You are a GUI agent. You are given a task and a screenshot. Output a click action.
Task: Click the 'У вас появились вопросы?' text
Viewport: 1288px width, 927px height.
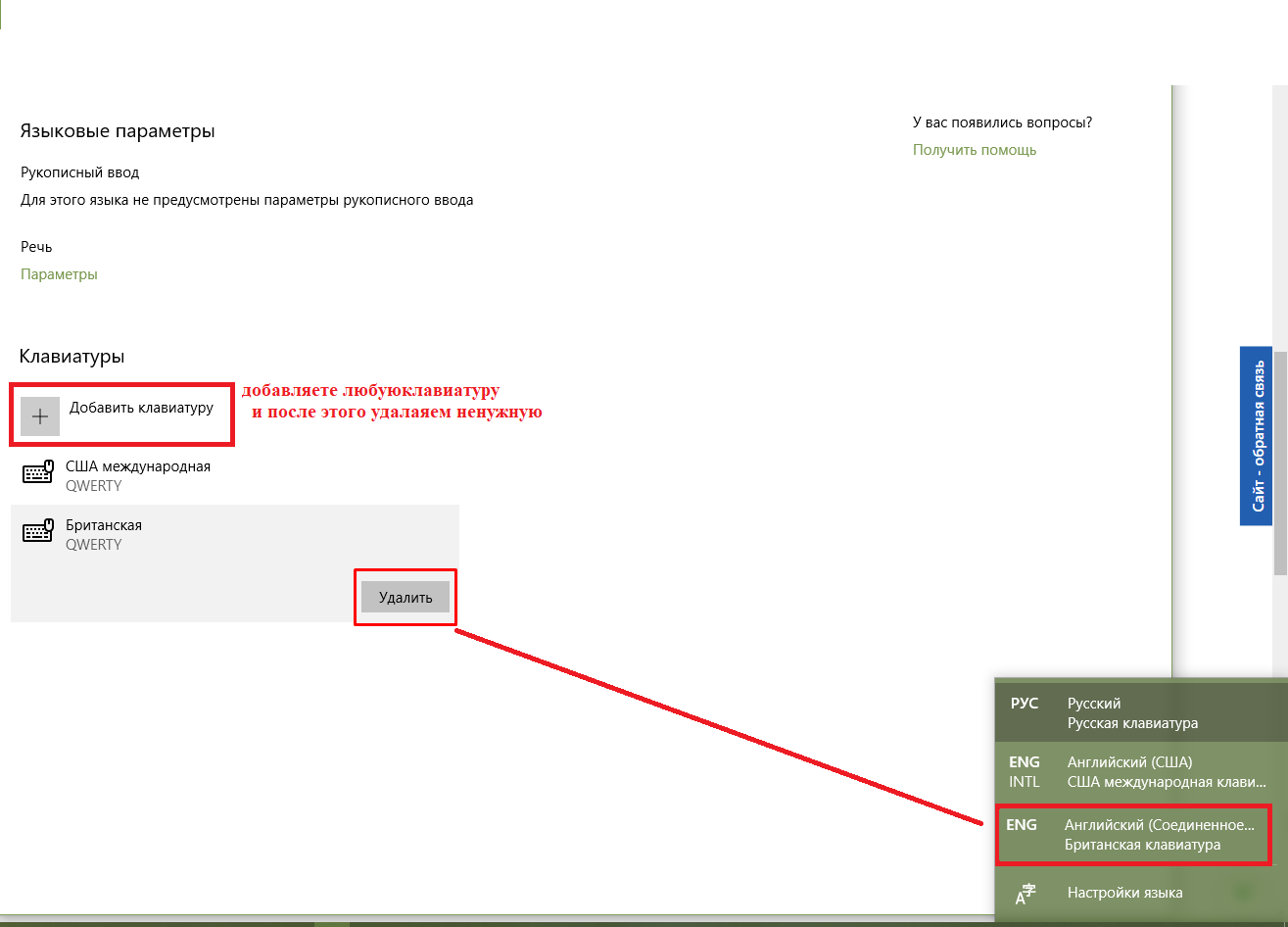click(x=1003, y=122)
